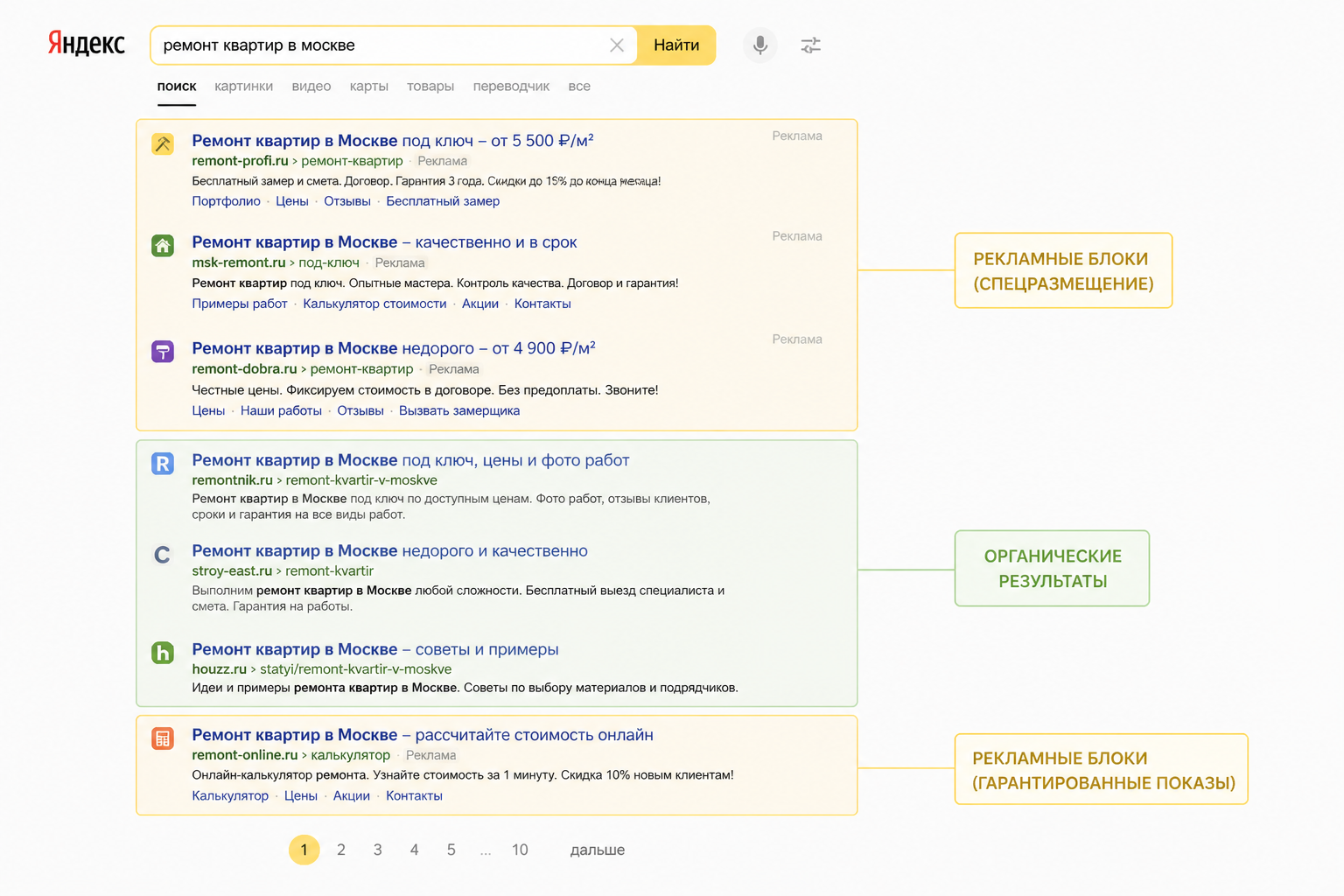The image size is (1344, 896).
Task: Click the Яндекс logo
Action: pyautogui.click(x=87, y=43)
